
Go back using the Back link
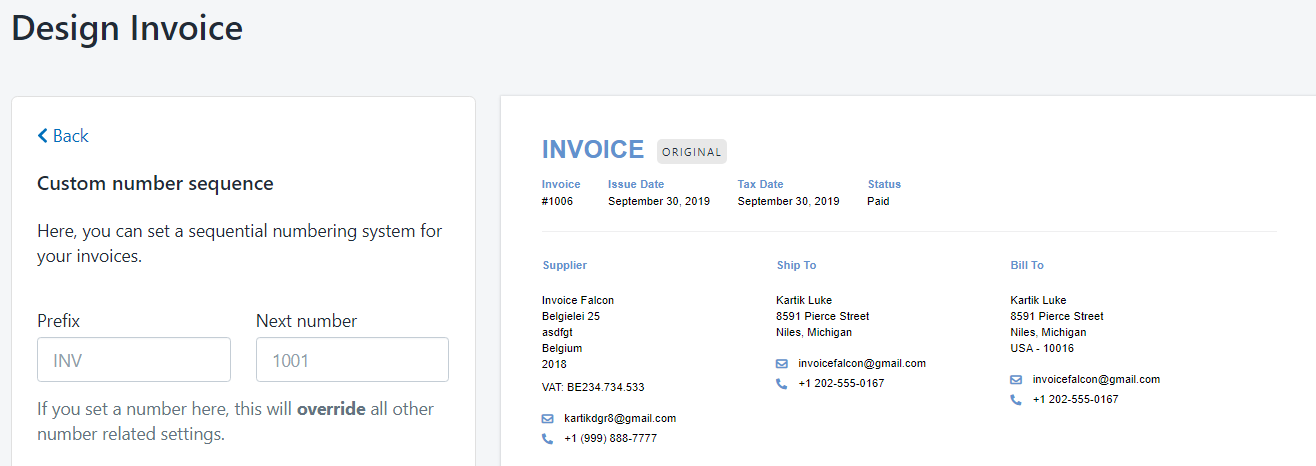point(63,136)
